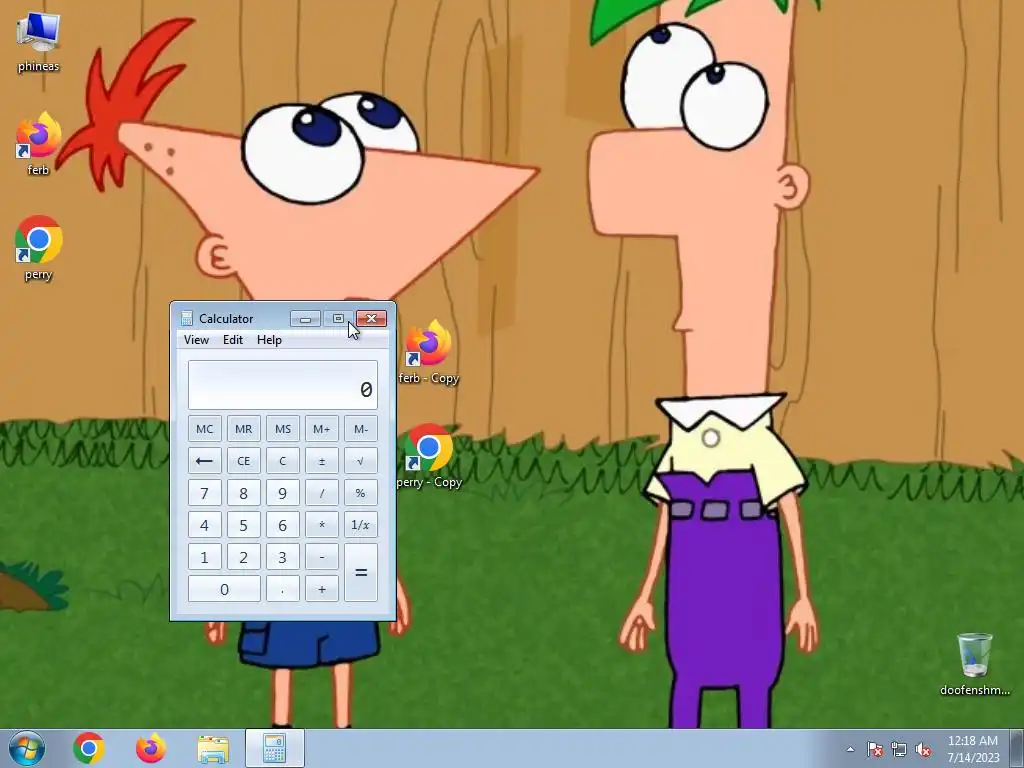Launch Chrome from the taskbar
Screen dimensions: 1024x768
pyautogui.click(x=89, y=748)
